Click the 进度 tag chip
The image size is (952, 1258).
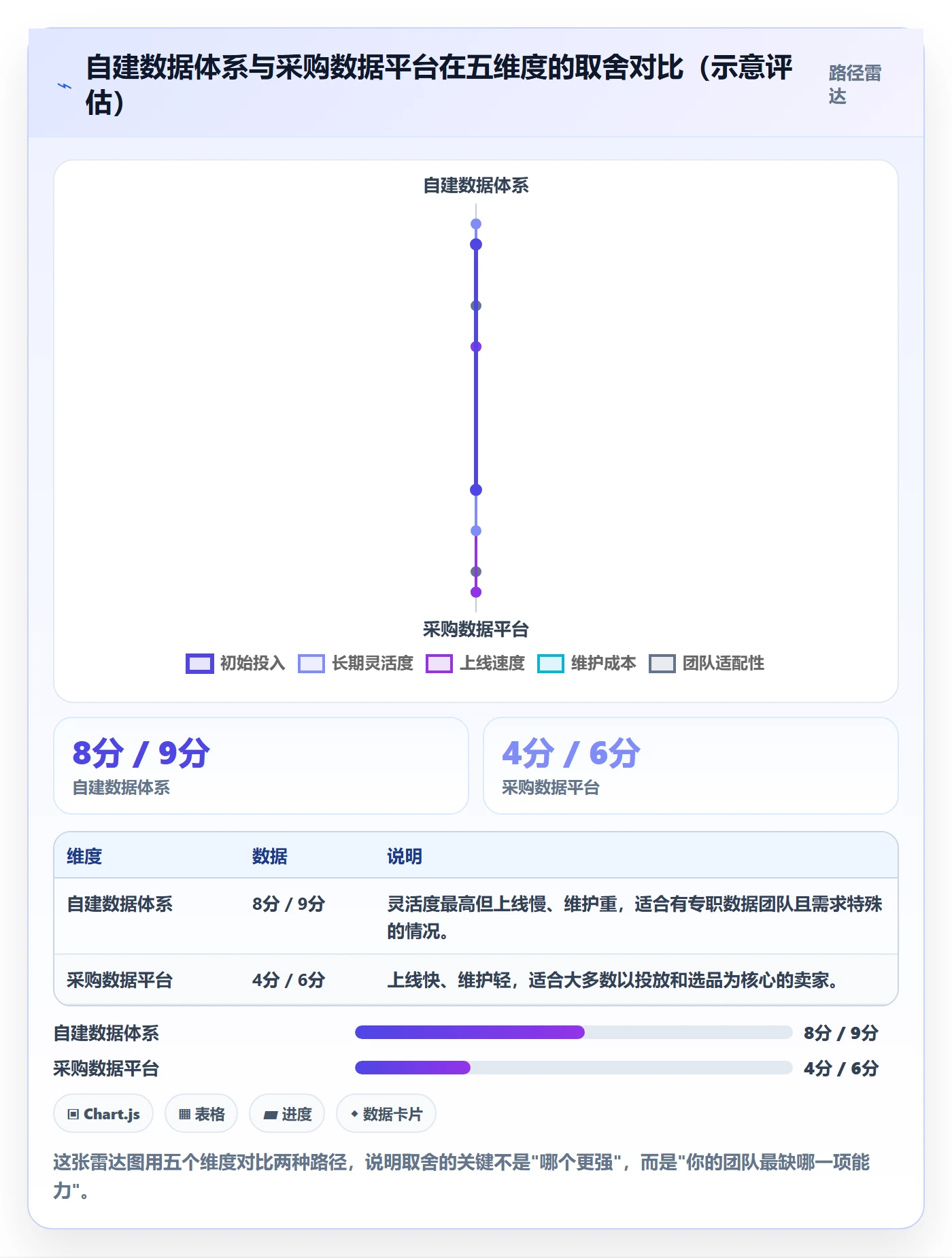coord(287,1114)
